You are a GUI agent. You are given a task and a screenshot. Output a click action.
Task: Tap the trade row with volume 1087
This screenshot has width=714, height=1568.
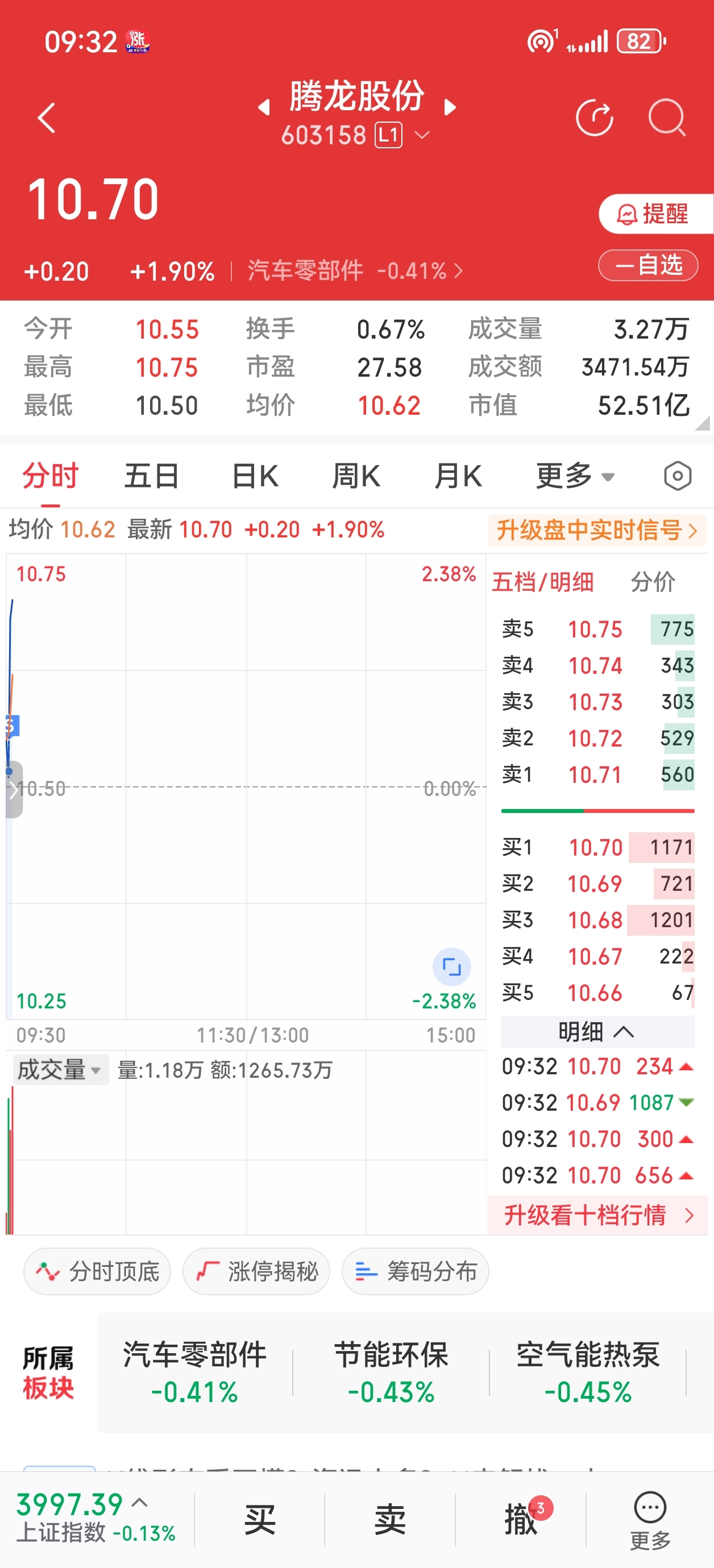pyautogui.click(x=597, y=1102)
